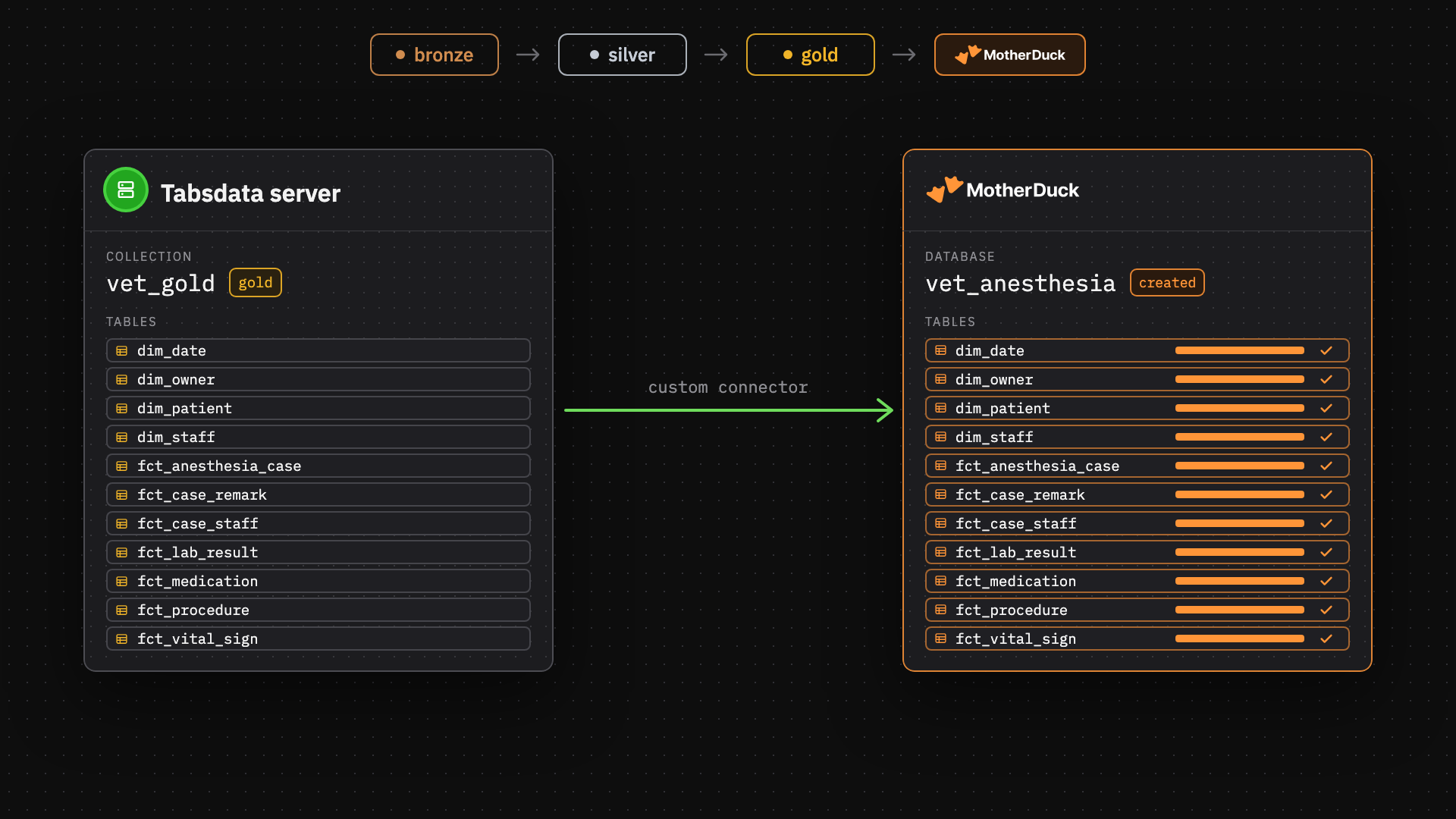
Task: Click the MotherDuck logo in the panel header
Action: coord(1003,190)
